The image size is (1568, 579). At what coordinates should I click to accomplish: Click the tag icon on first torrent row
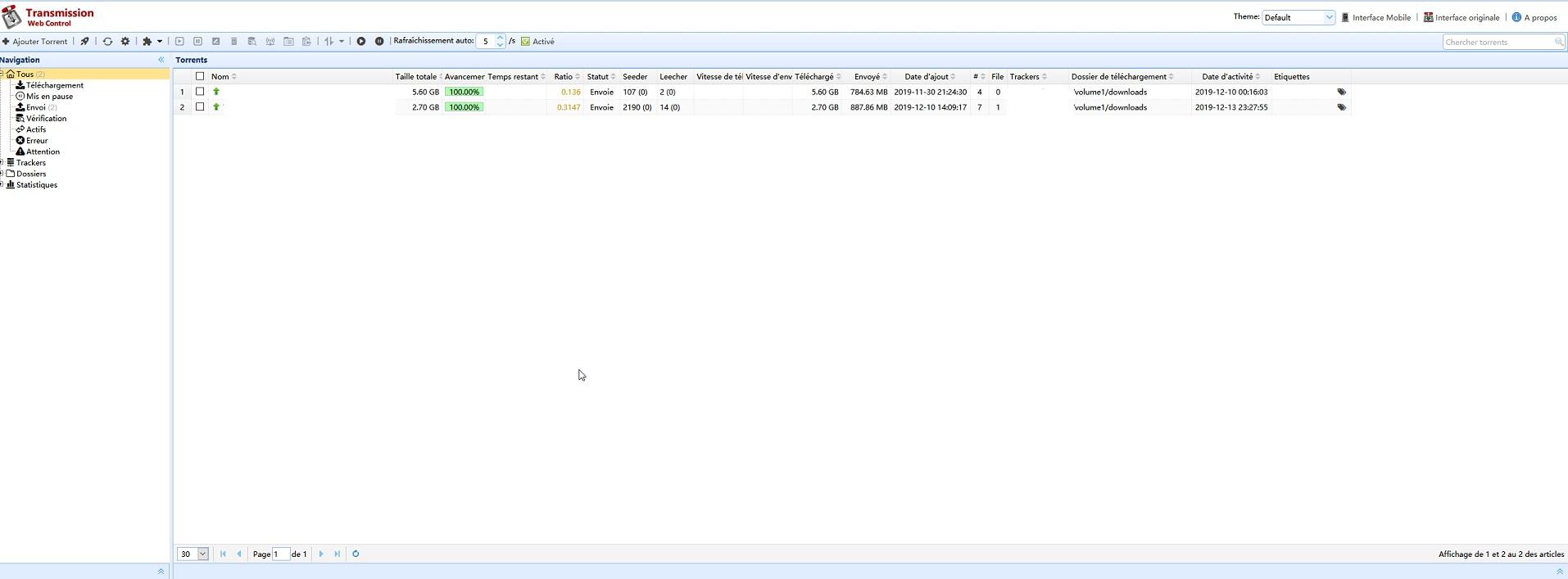[1341, 93]
